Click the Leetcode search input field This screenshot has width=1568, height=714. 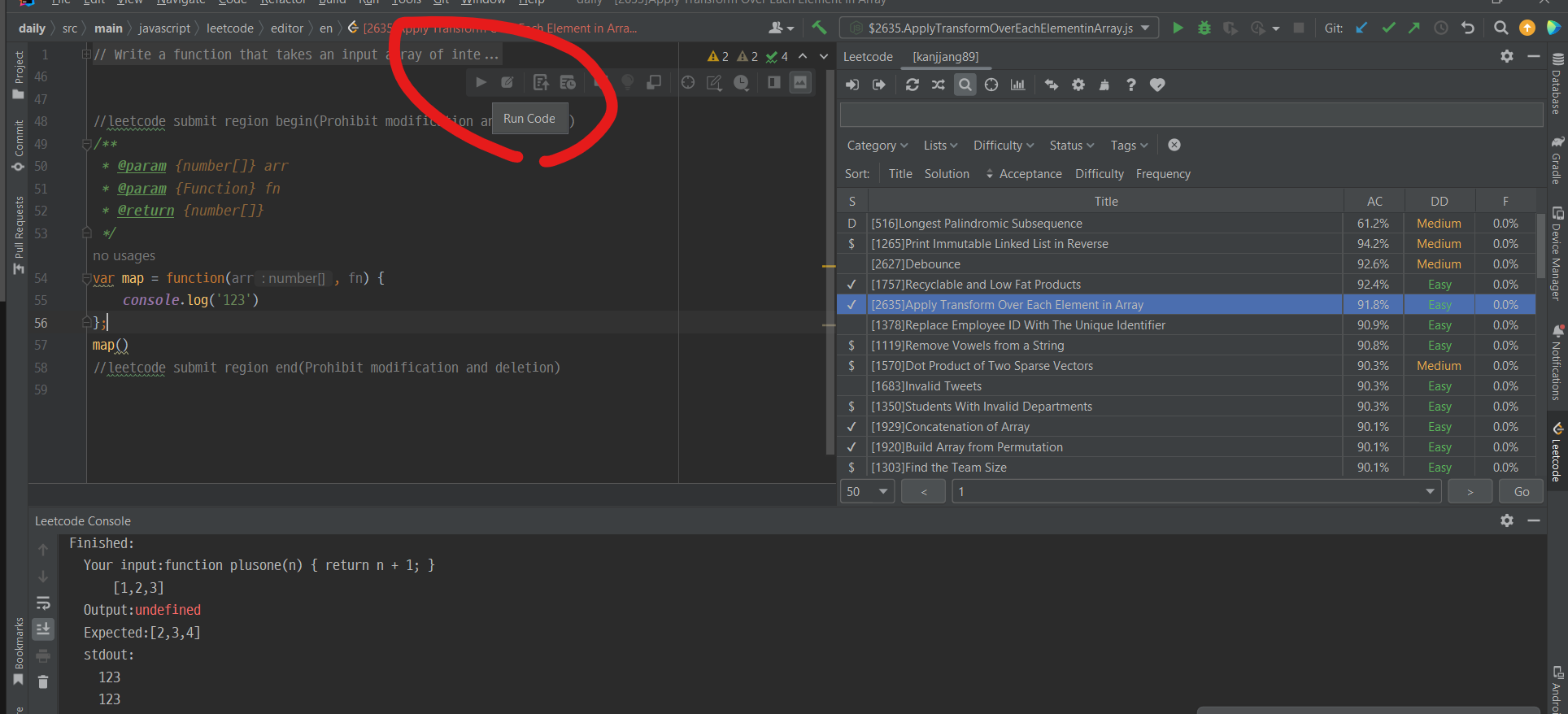(1191, 115)
